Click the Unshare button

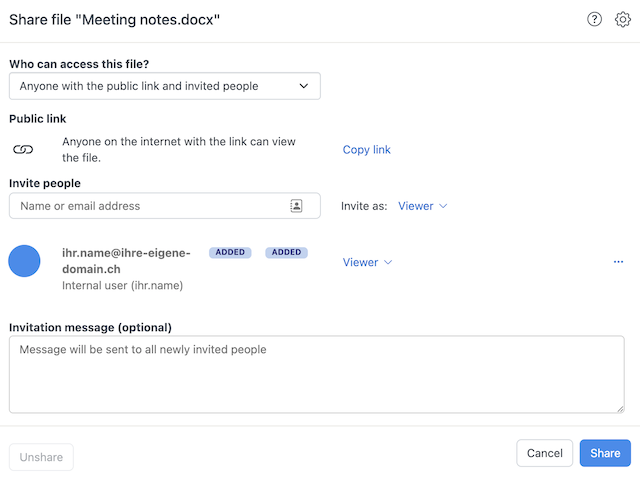pyautogui.click(x=41, y=457)
